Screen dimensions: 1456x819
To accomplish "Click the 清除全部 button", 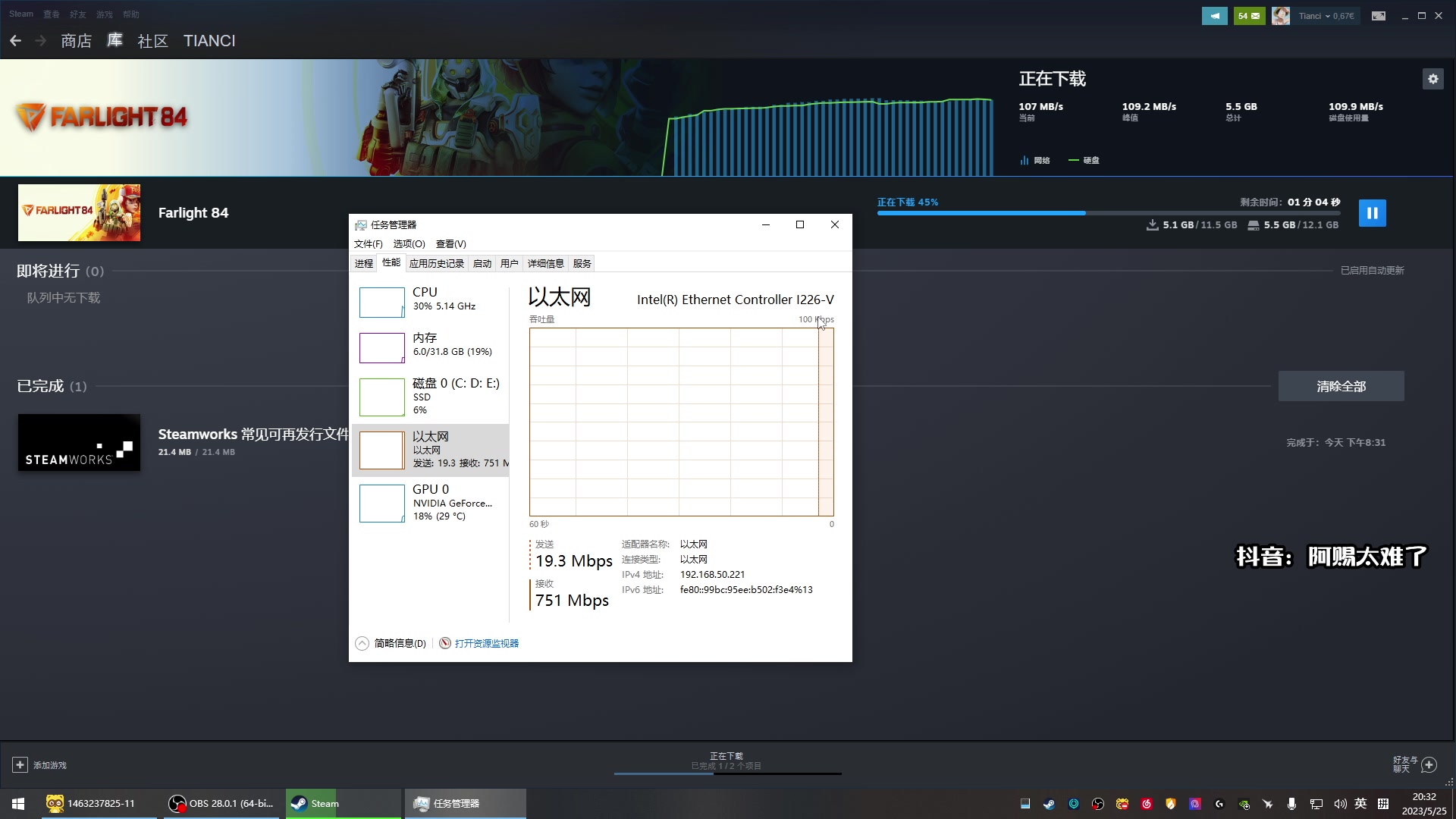I will click(1341, 386).
